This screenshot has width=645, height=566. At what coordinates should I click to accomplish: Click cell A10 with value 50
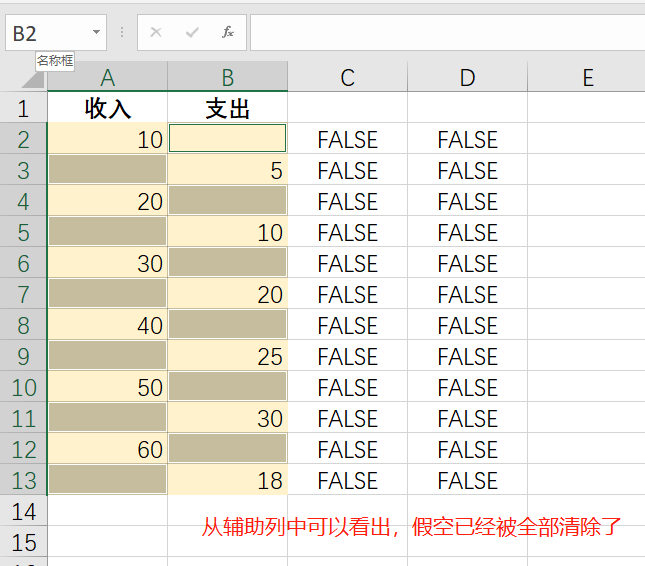pyautogui.click(x=107, y=387)
